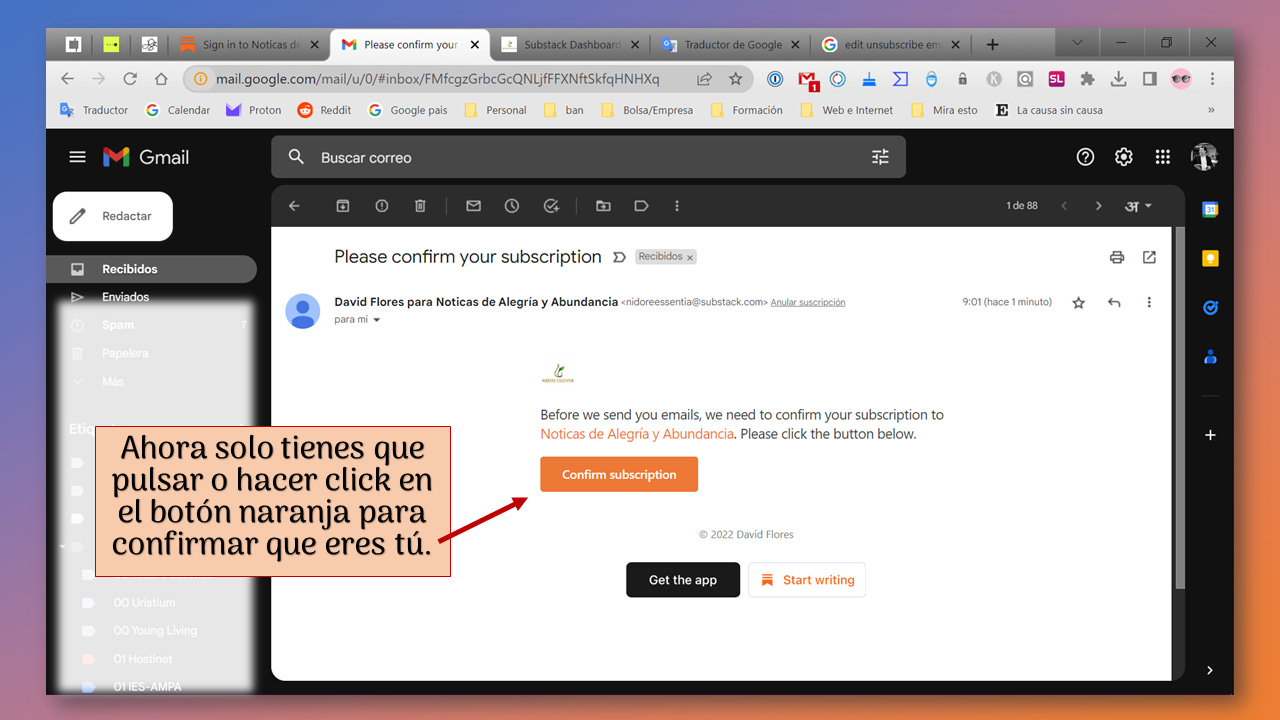This screenshot has height=720, width=1280.
Task: Open Bolsa/Empresa bookmarks folder
Action: coord(647,110)
